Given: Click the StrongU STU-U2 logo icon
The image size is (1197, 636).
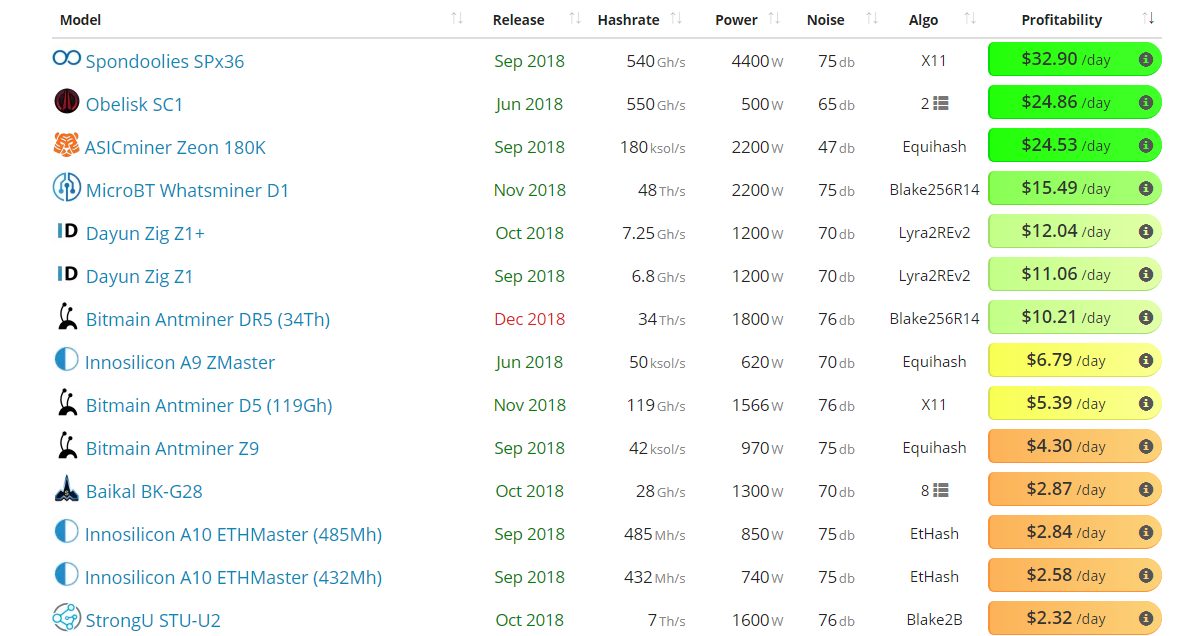Looking at the screenshot, I should (x=66, y=617).
